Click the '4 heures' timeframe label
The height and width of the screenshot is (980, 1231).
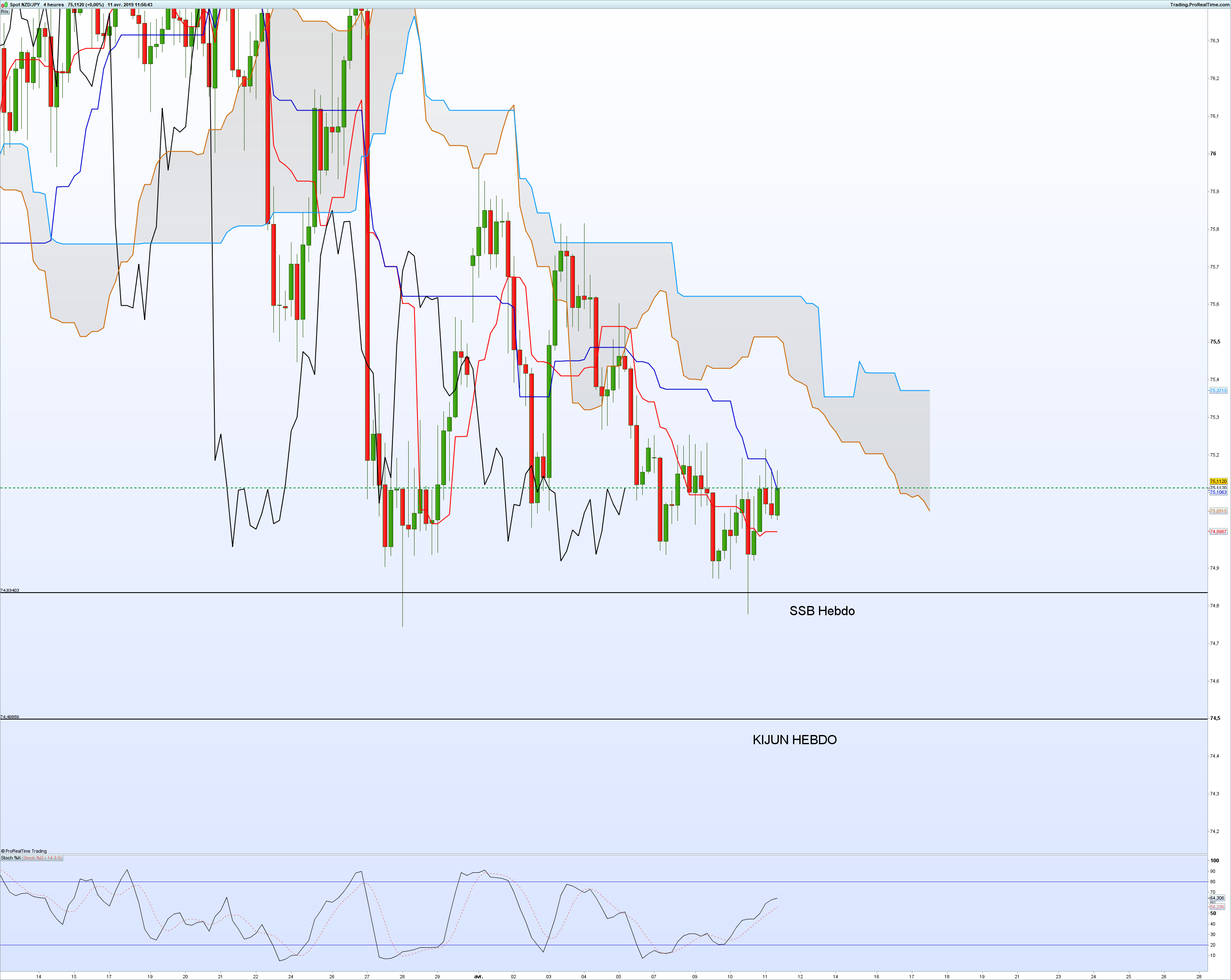(x=54, y=5)
